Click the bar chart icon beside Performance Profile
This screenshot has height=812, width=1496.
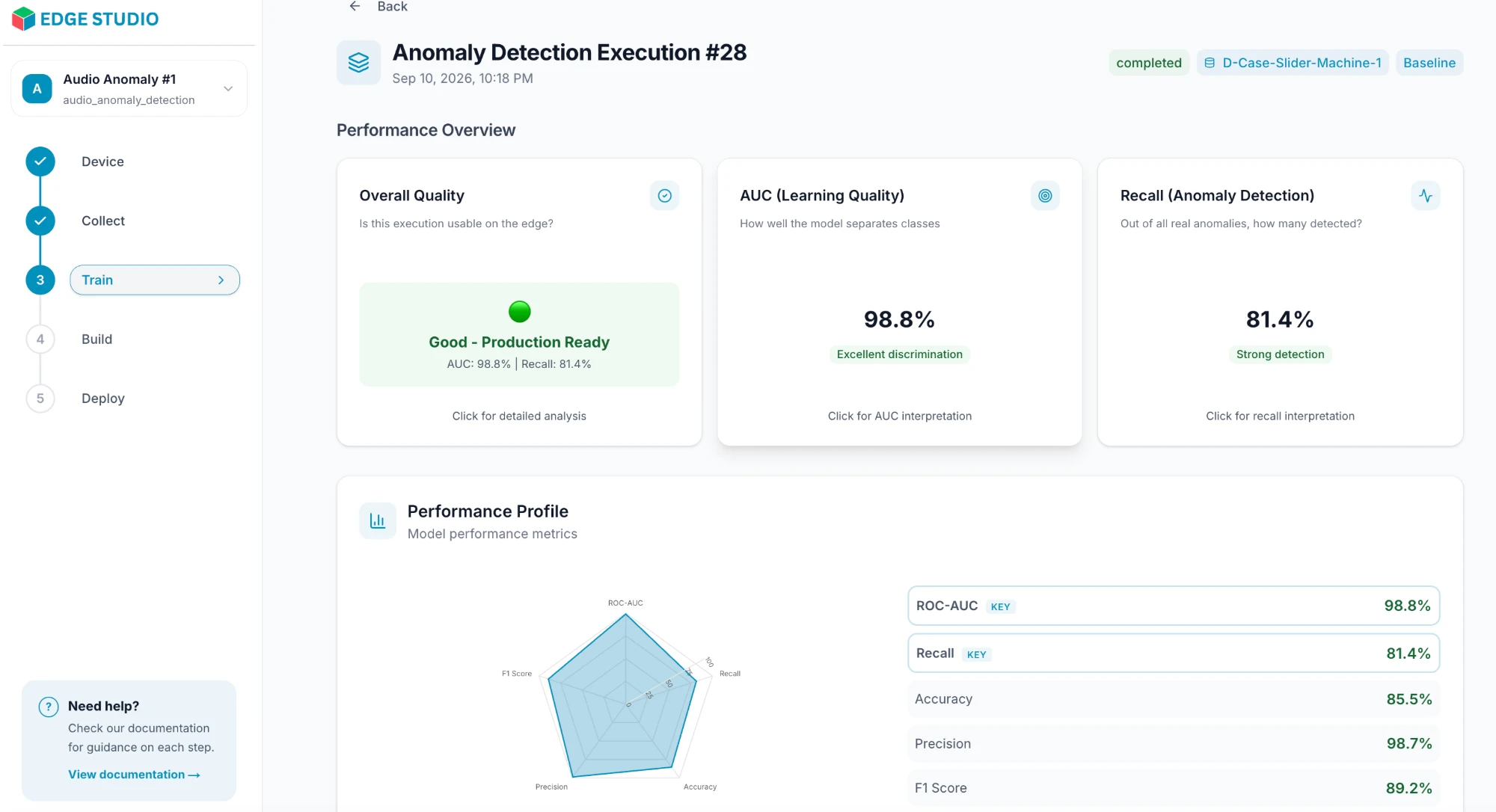point(378,521)
